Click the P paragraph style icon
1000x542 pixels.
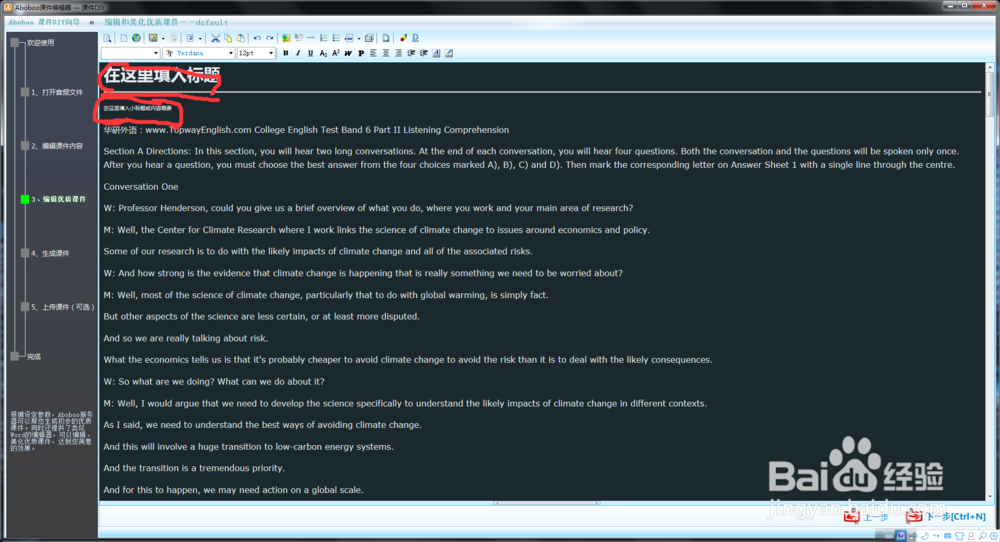[361, 54]
